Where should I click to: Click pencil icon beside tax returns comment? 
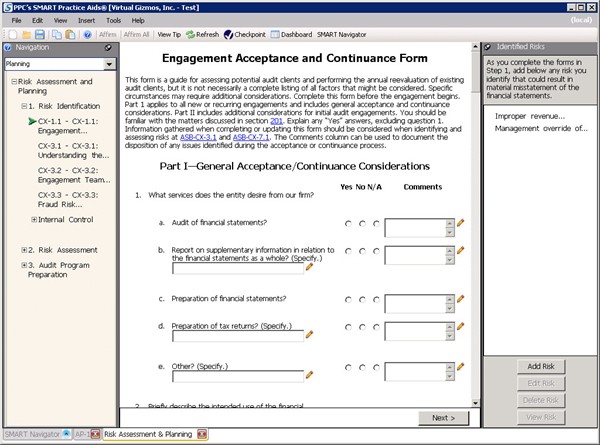pyautogui.click(x=460, y=327)
